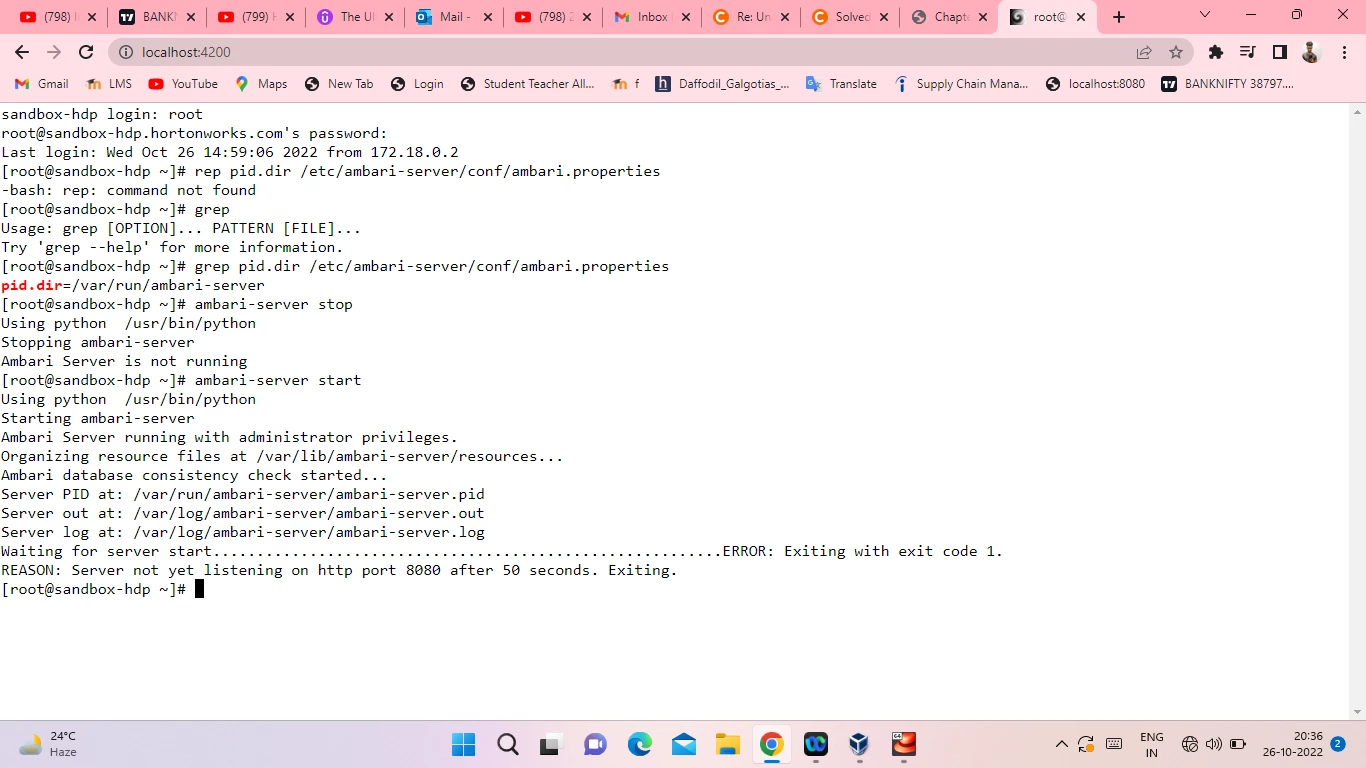Open the Daffodil_Galgotias bookmark
Image resolution: width=1366 pixels, height=768 pixels.
722,84
